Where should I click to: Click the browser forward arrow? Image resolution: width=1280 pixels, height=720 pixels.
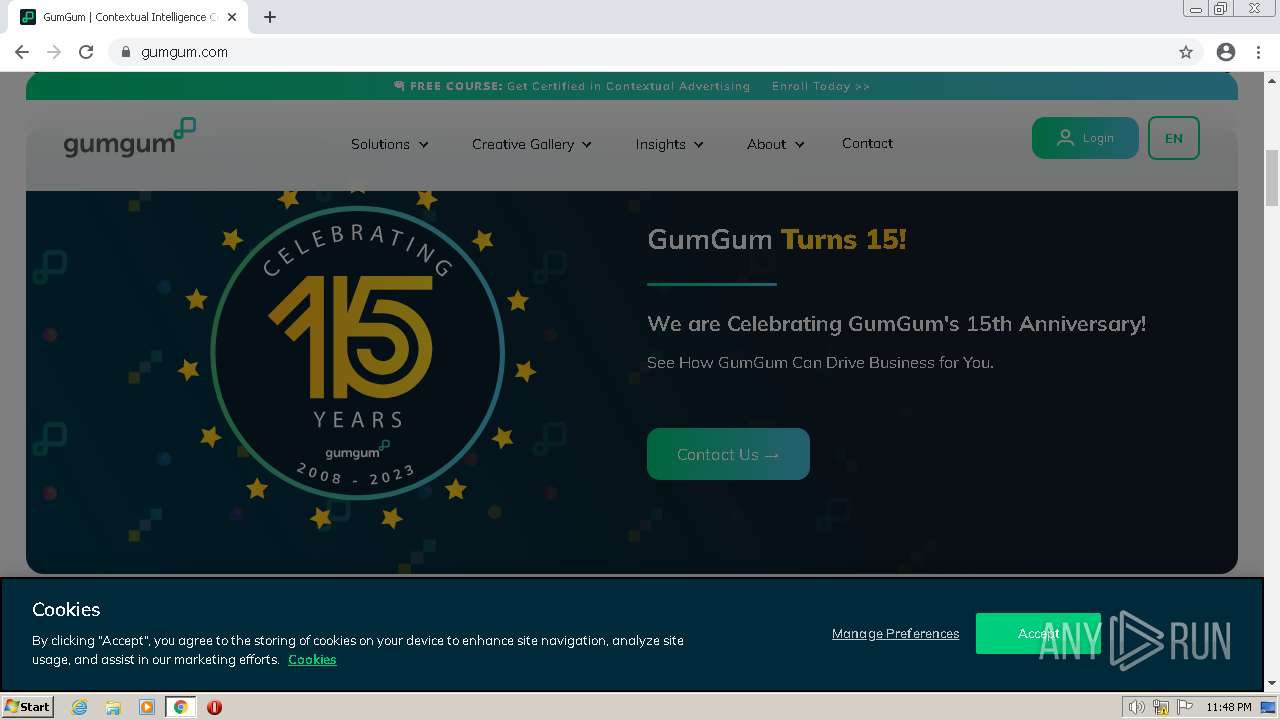coord(54,52)
